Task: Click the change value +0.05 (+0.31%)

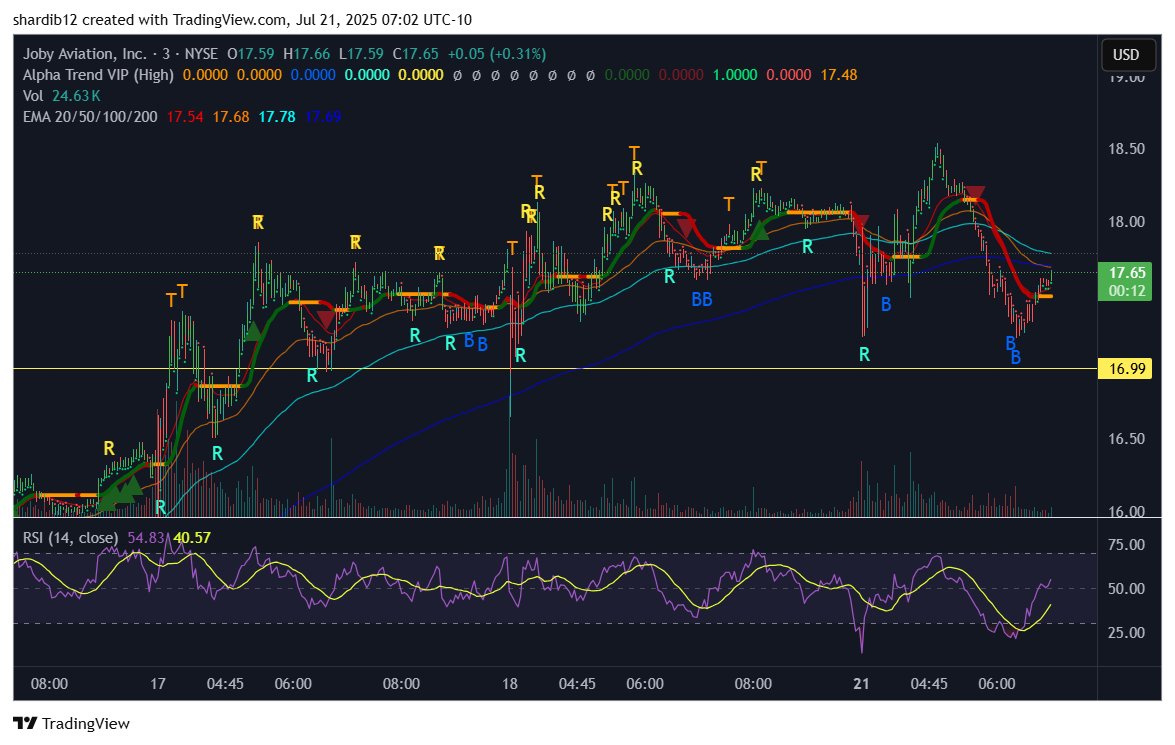Action: pyautogui.click(x=497, y=54)
